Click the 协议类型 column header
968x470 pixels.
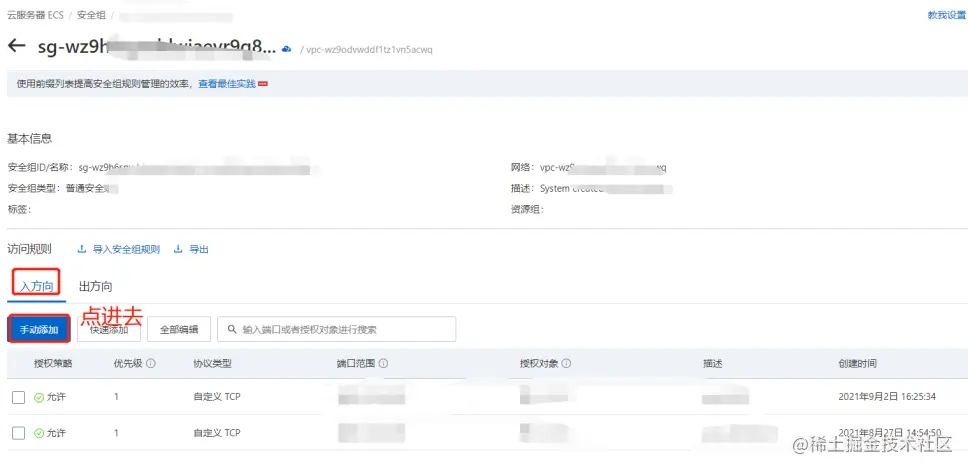tap(212, 364)
